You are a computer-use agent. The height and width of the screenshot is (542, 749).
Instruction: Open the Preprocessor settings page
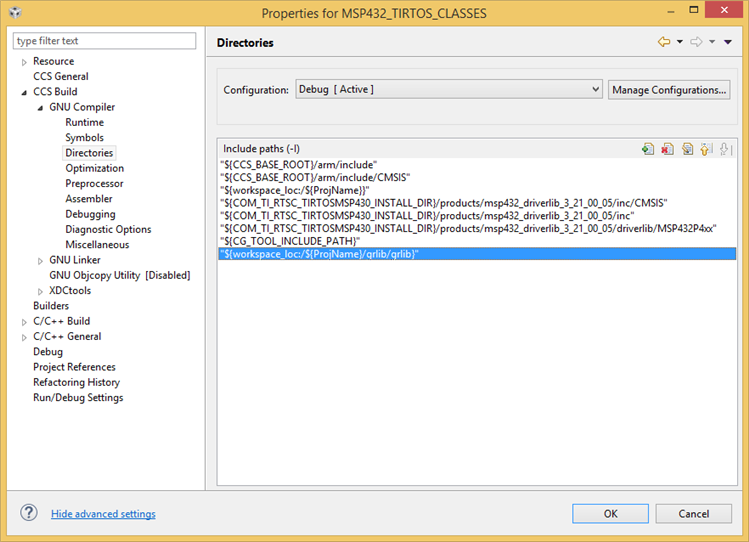(x=94, y=183)
